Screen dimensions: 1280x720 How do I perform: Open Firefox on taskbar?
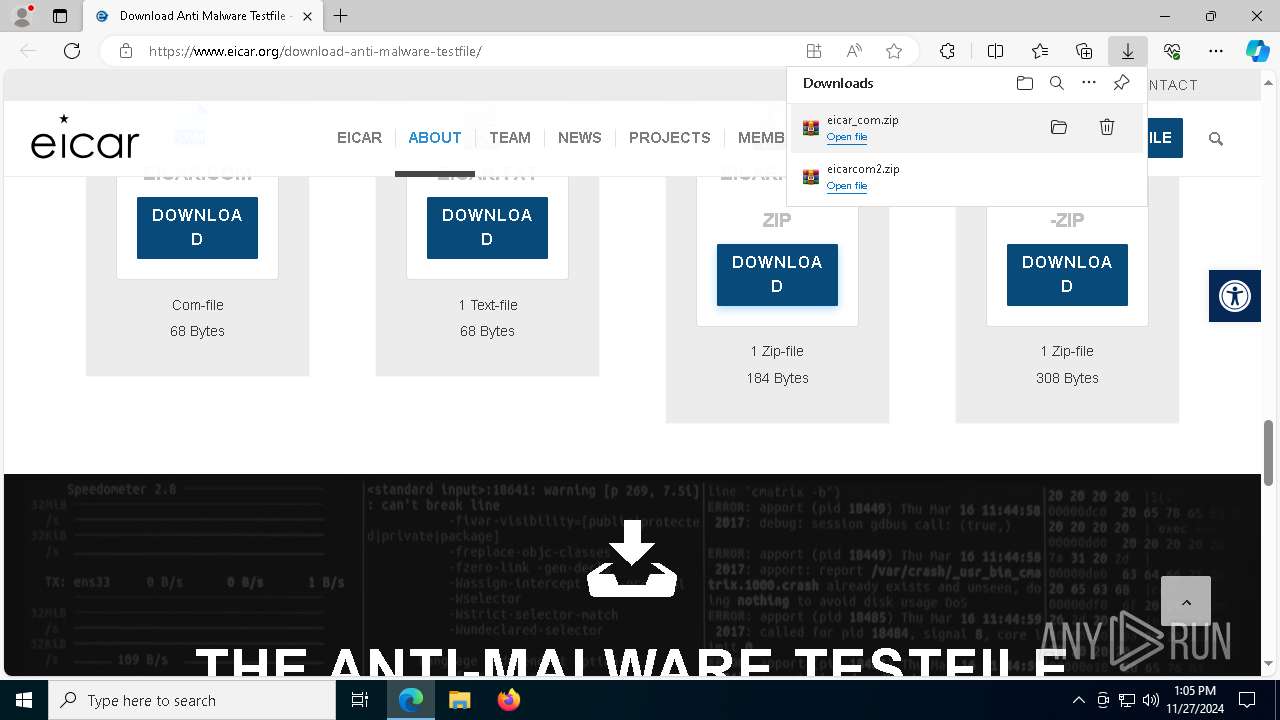pyautogui.click(x=508, y=700)
